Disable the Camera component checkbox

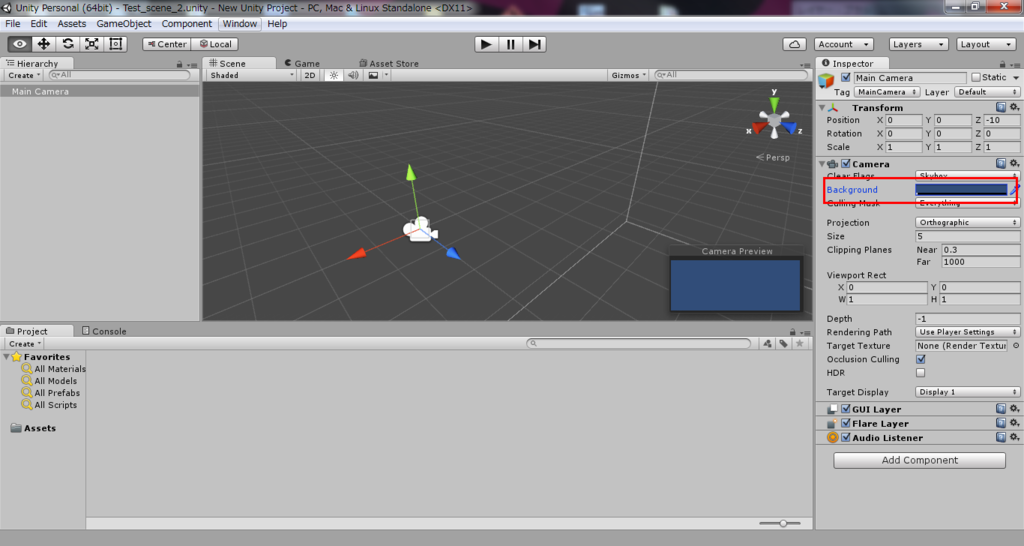click(846, 163)
